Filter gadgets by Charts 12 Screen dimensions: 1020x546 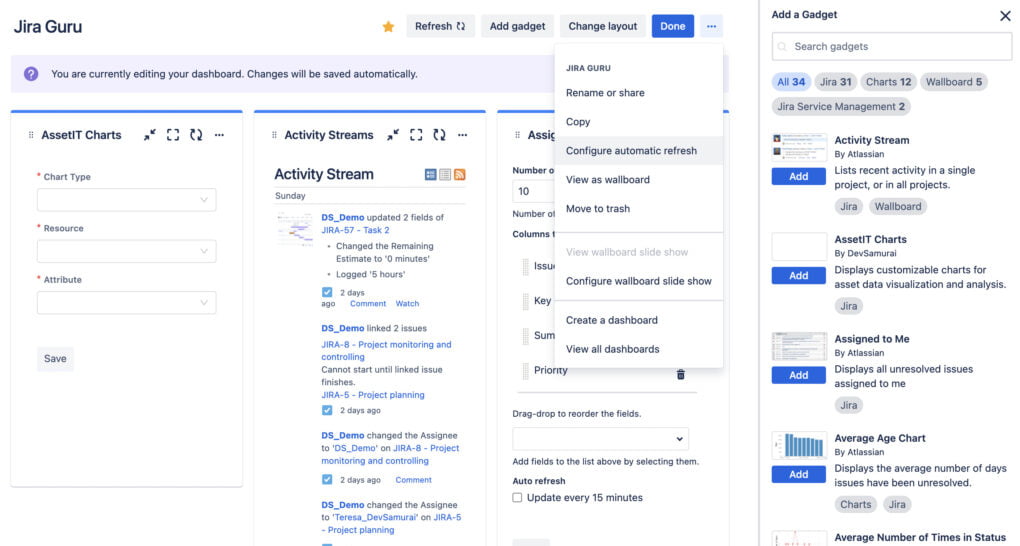[x=889, y=82]
